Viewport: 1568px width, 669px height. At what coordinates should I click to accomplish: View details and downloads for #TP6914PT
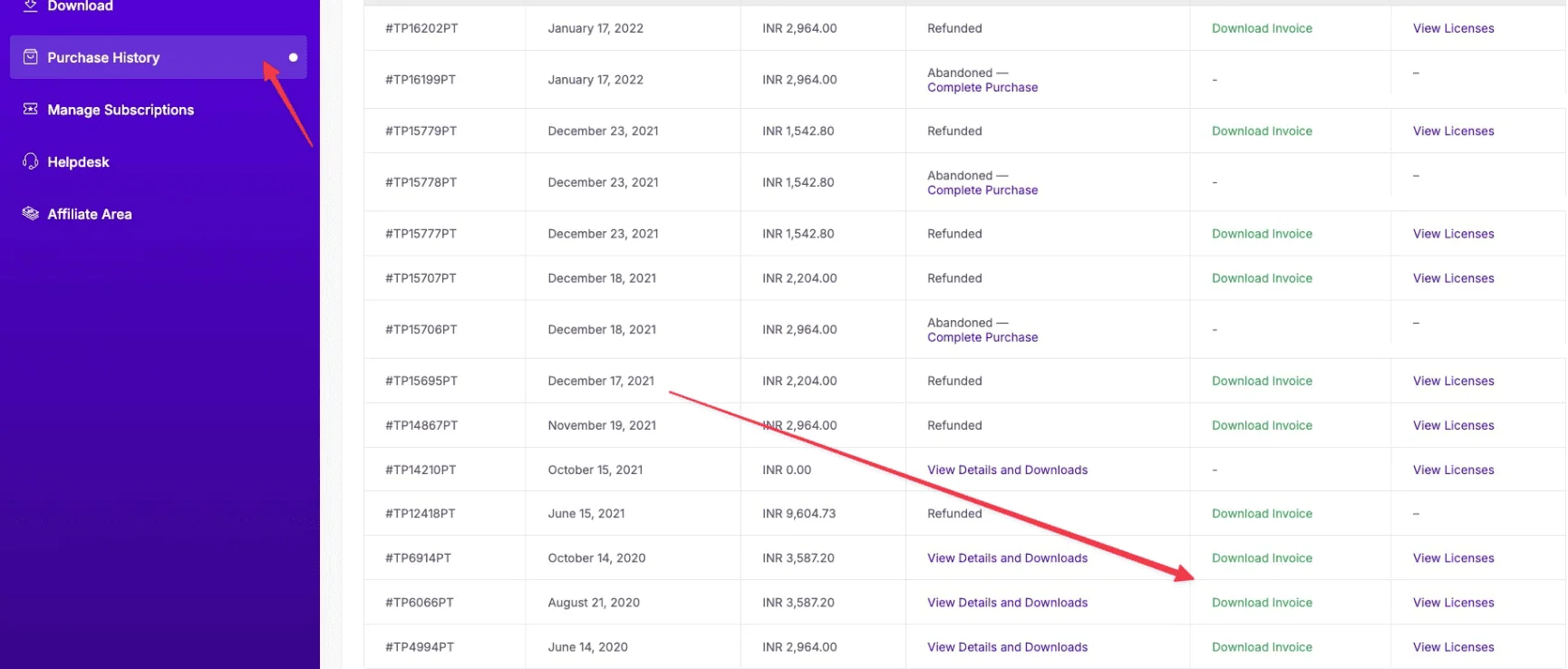pyautogui.click(x=1007, y=558)
